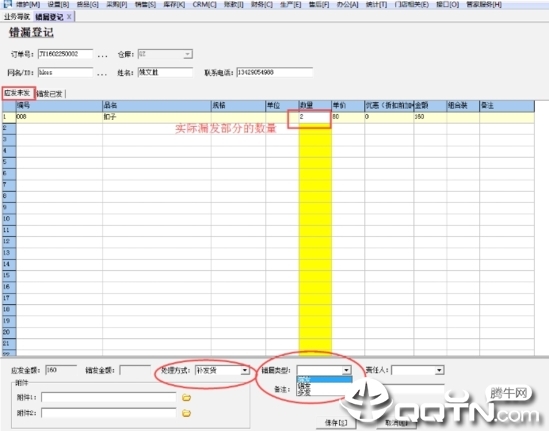
Task: Open the 统计[T] menu
Action: (376, 5)
